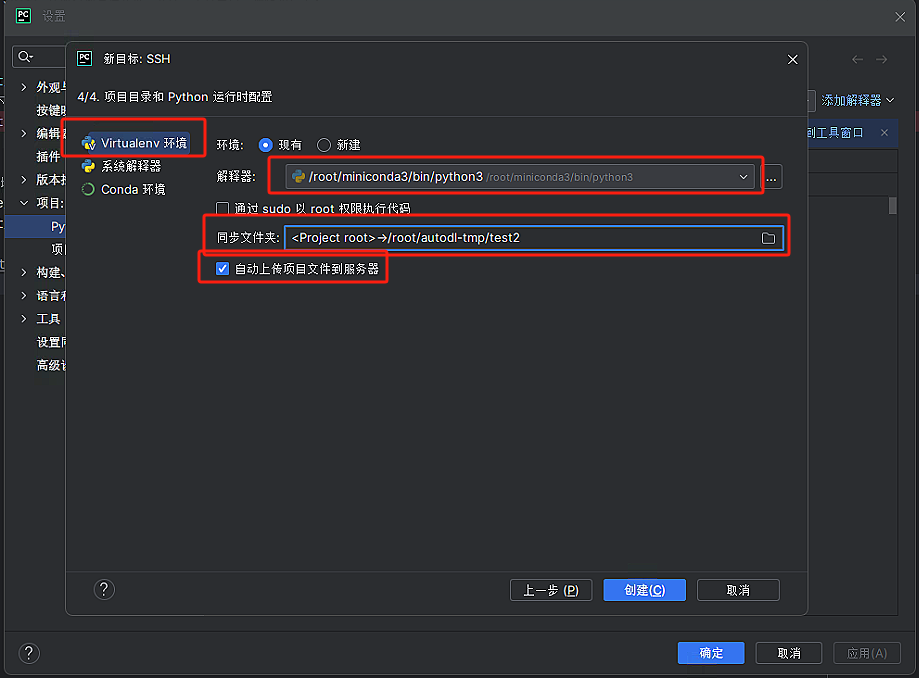Click the 应用(A) button
Viewport: 919px width, 678px height.
pos(867,653)
